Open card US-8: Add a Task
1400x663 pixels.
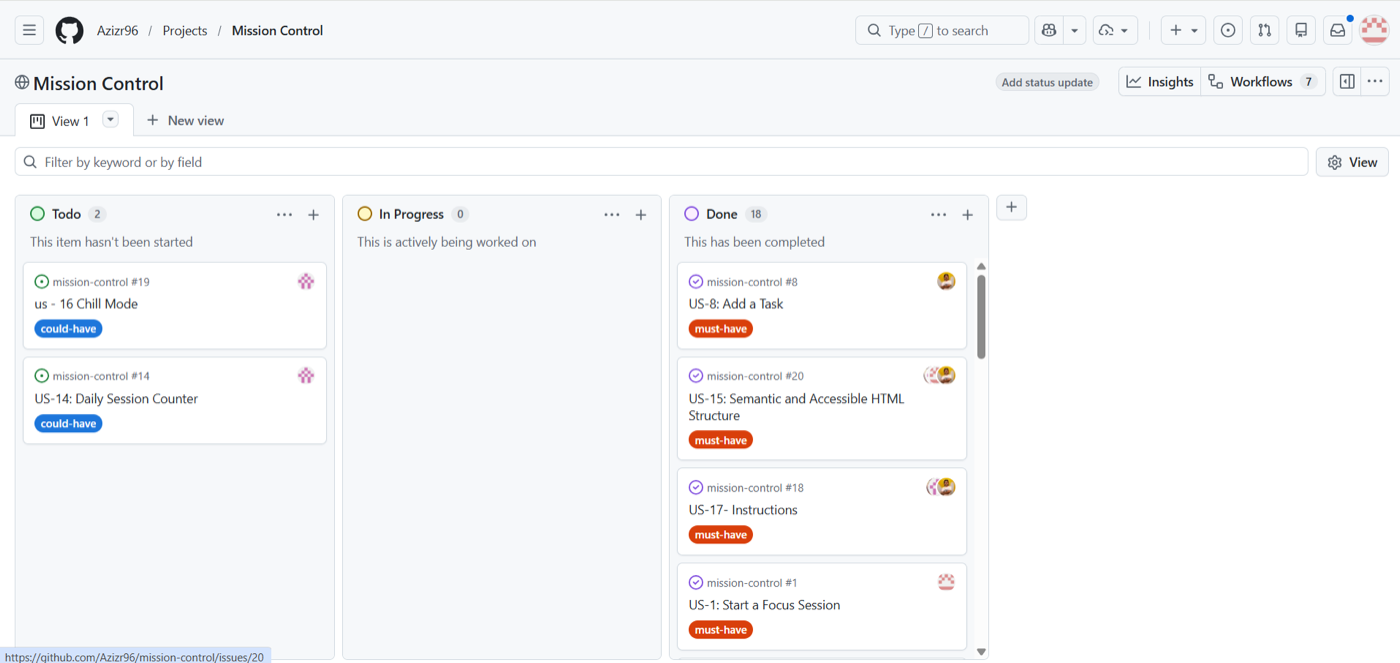coord(736,304)
